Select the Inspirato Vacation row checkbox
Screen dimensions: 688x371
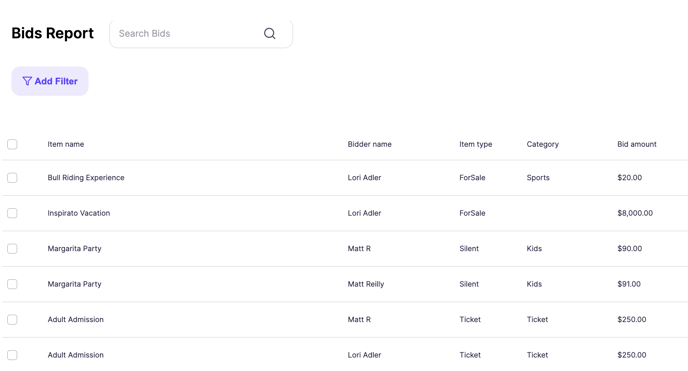coord(12,213)
